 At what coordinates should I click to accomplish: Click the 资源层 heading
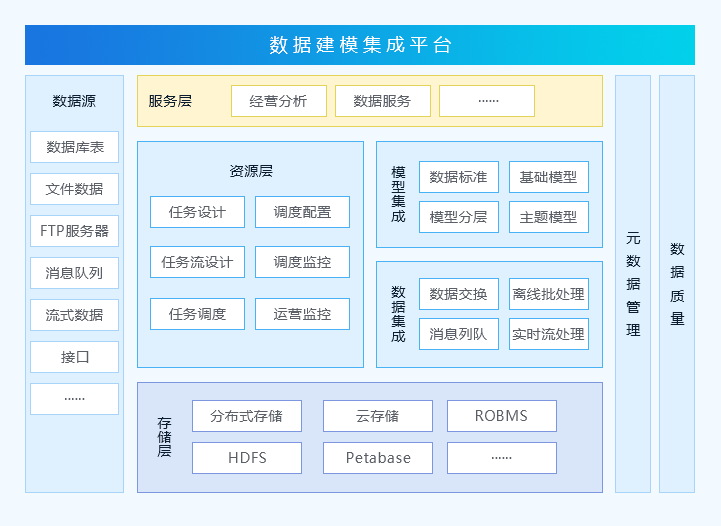pos(251,171)
